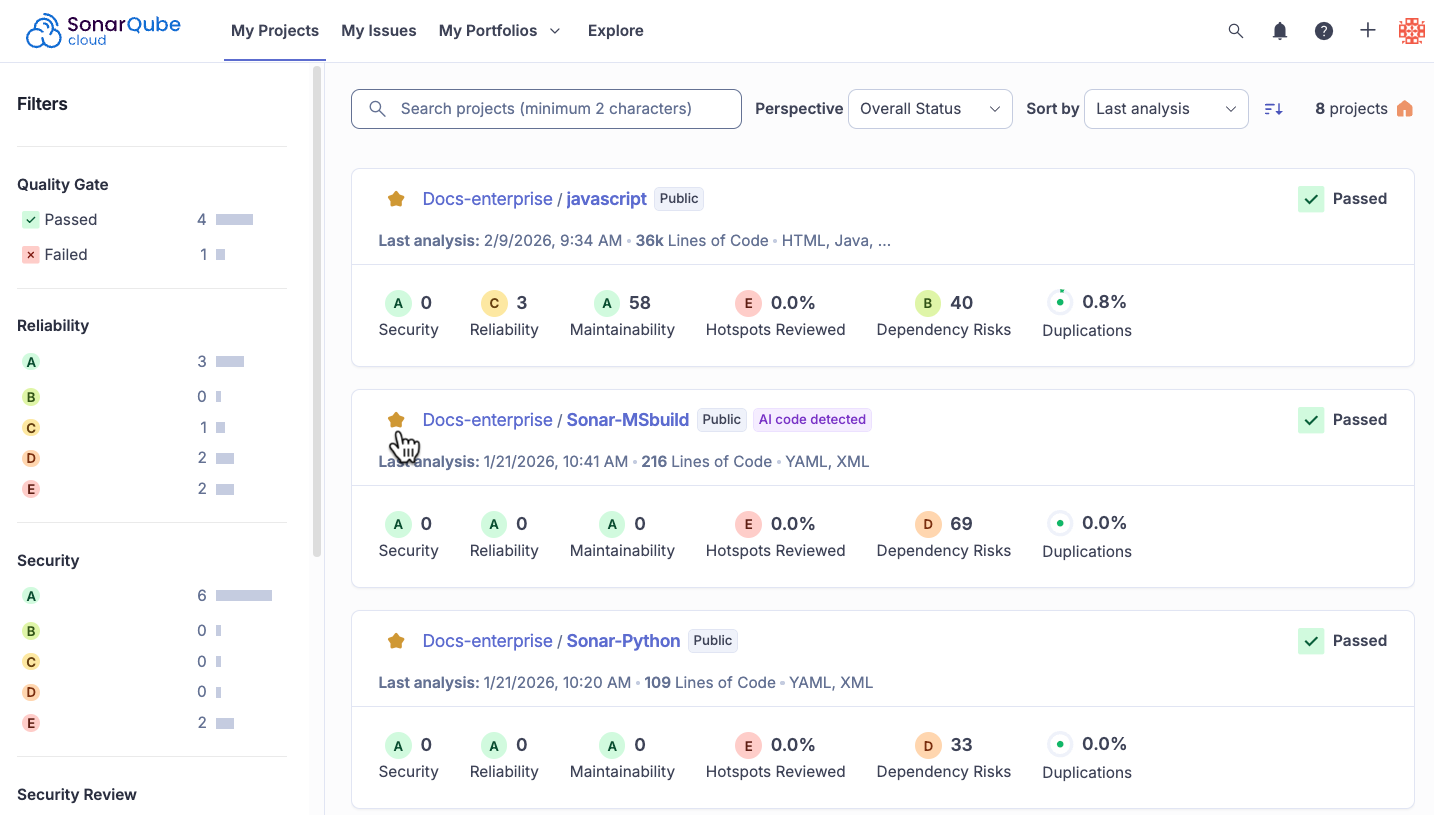Click the plus icon to add project
Screen dimensions: 1434x815
coord(1368,30)
